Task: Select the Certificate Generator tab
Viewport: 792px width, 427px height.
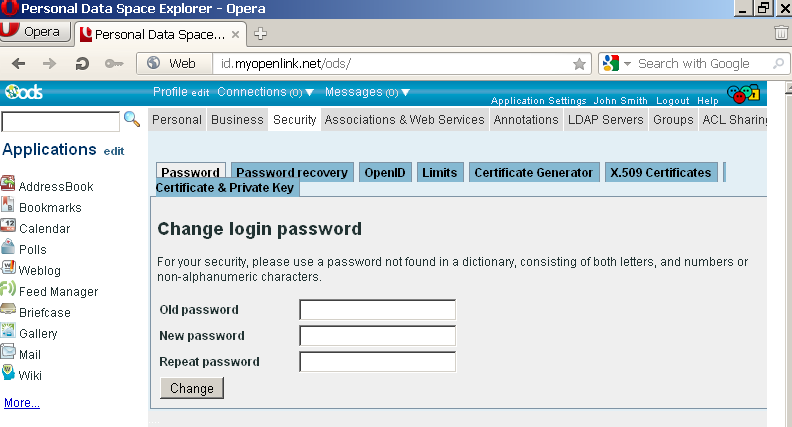Action: [535, 172]
